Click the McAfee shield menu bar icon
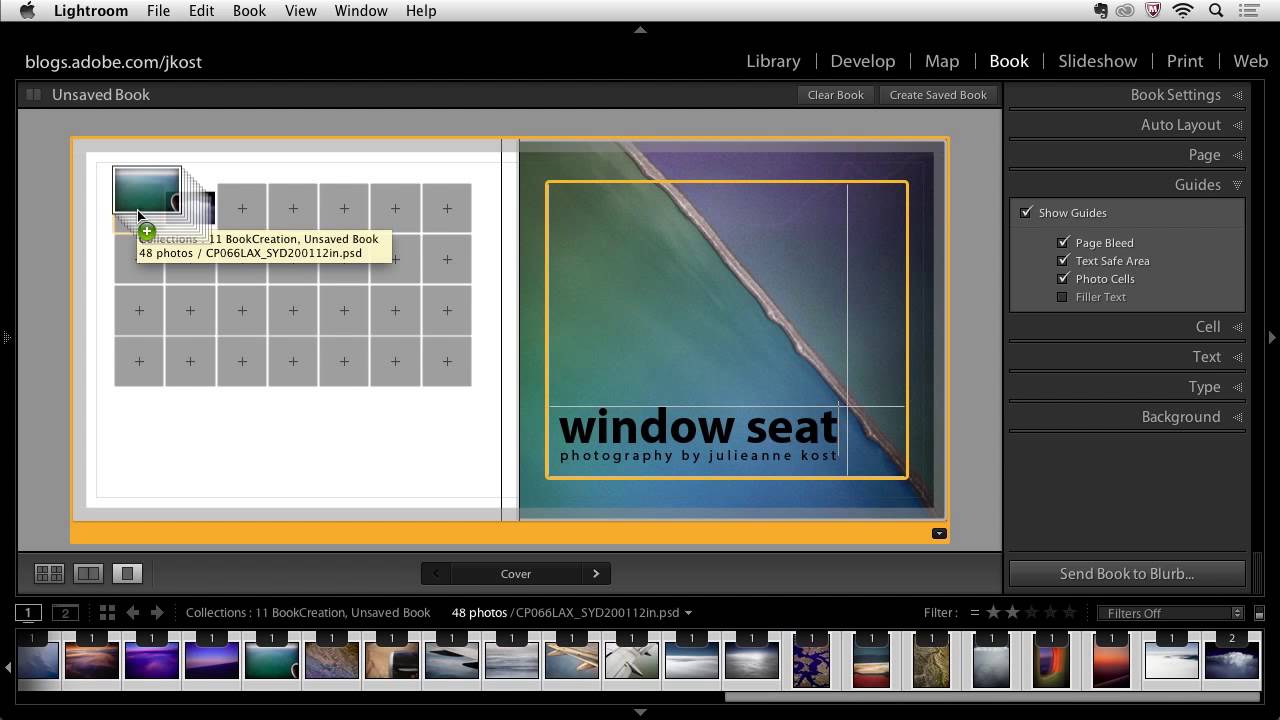 coord(1153,11)
